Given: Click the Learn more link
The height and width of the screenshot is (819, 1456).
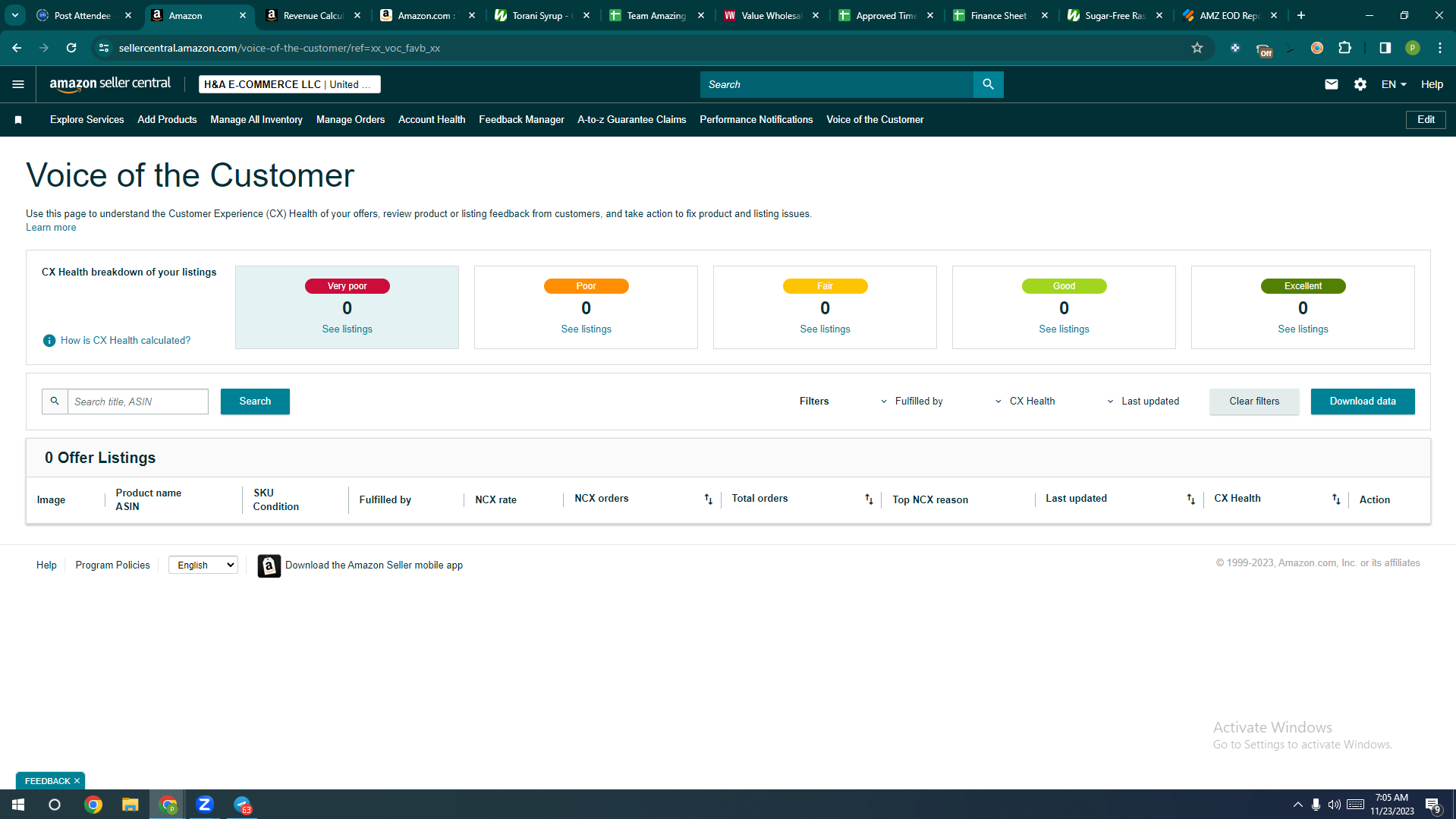Looking at the screenshot, I should point(51,228).
